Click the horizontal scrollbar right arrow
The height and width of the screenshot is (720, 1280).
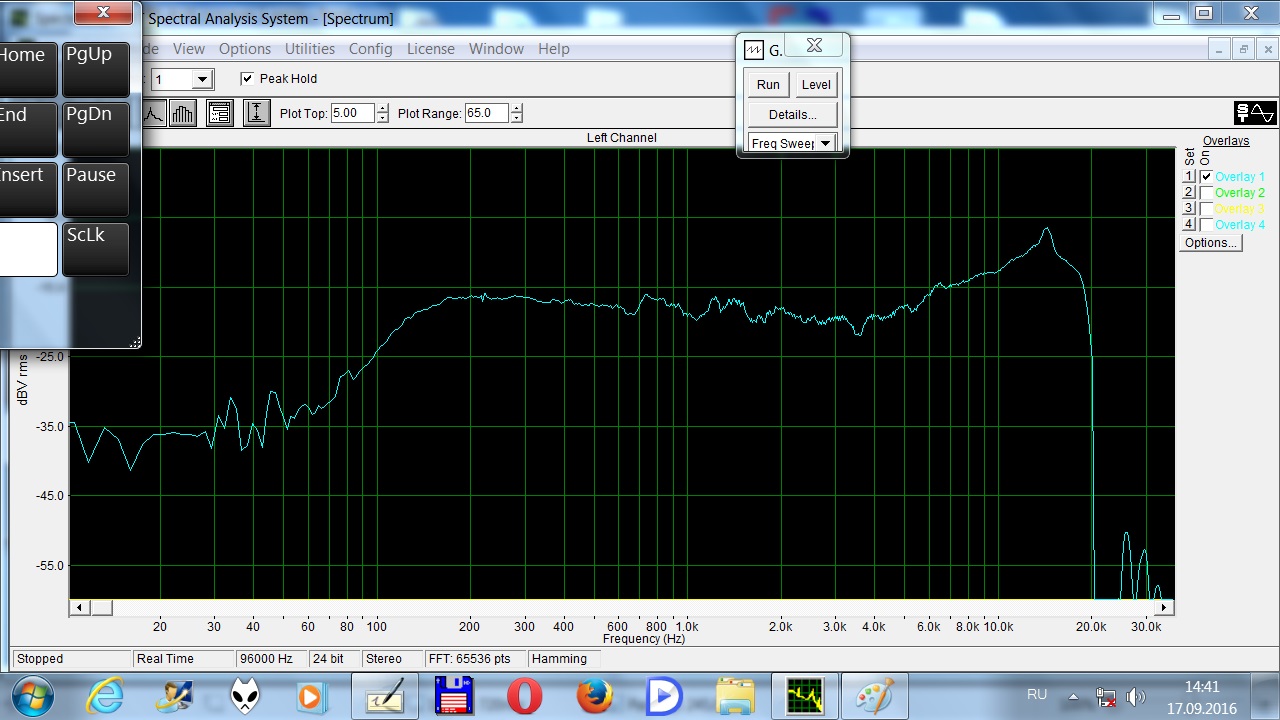[1164, 607]
